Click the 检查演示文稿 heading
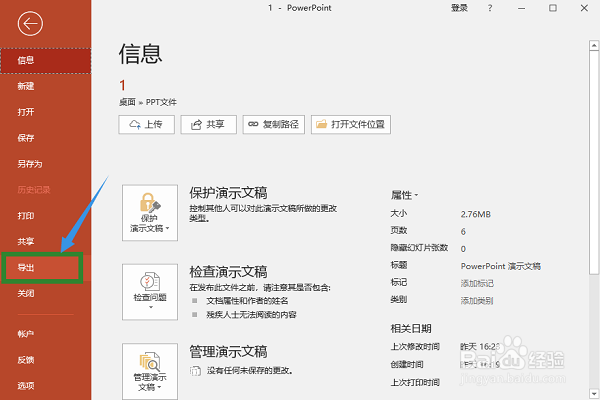The image size is (600, 400). [228, 272]
